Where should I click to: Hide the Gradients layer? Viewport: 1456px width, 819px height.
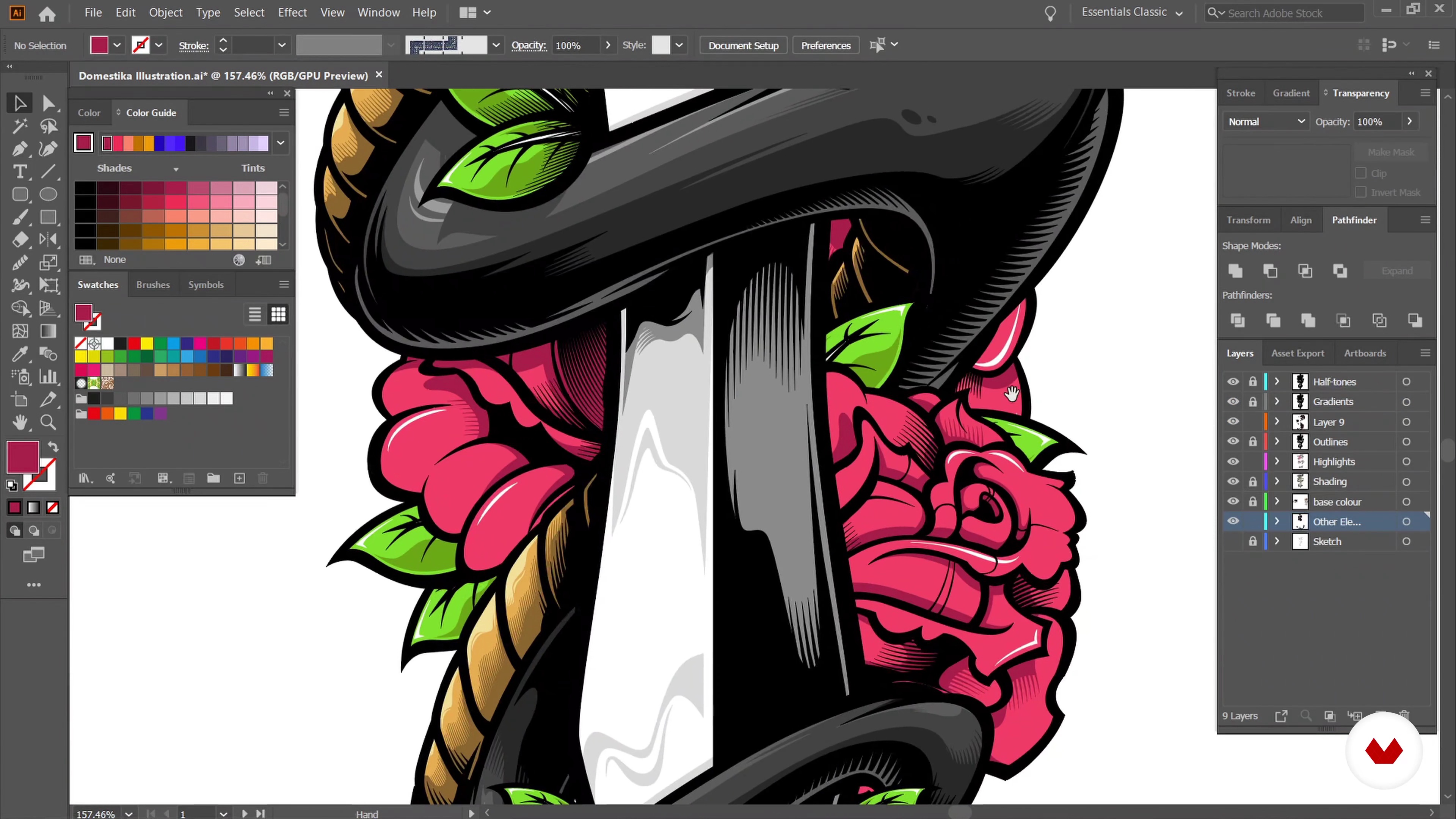click(x=1233, y=402)
